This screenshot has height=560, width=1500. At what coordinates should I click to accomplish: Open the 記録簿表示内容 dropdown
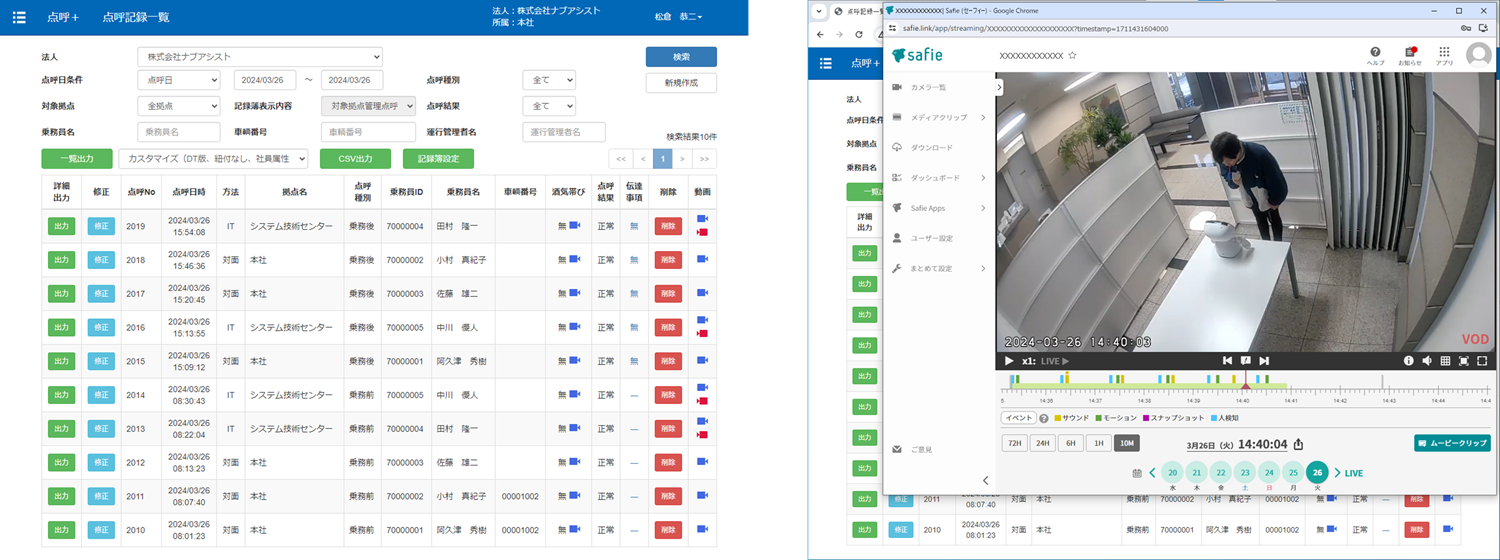click(x=368, y=106)
